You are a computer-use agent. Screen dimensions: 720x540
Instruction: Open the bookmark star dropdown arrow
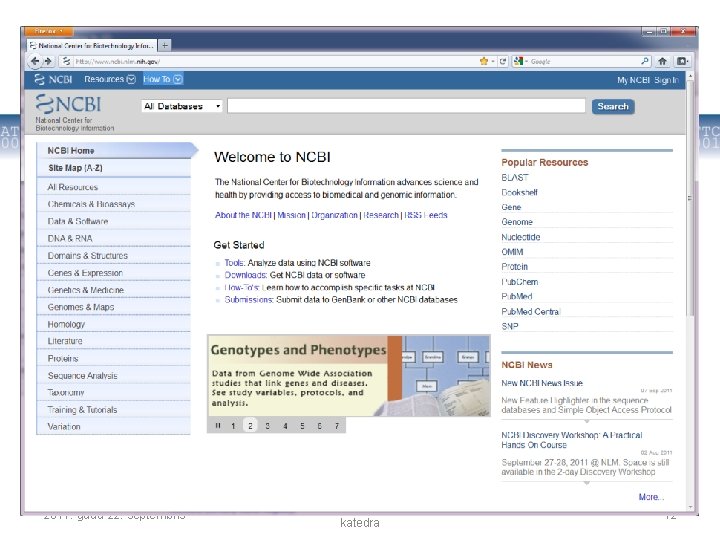coord(492,61)
